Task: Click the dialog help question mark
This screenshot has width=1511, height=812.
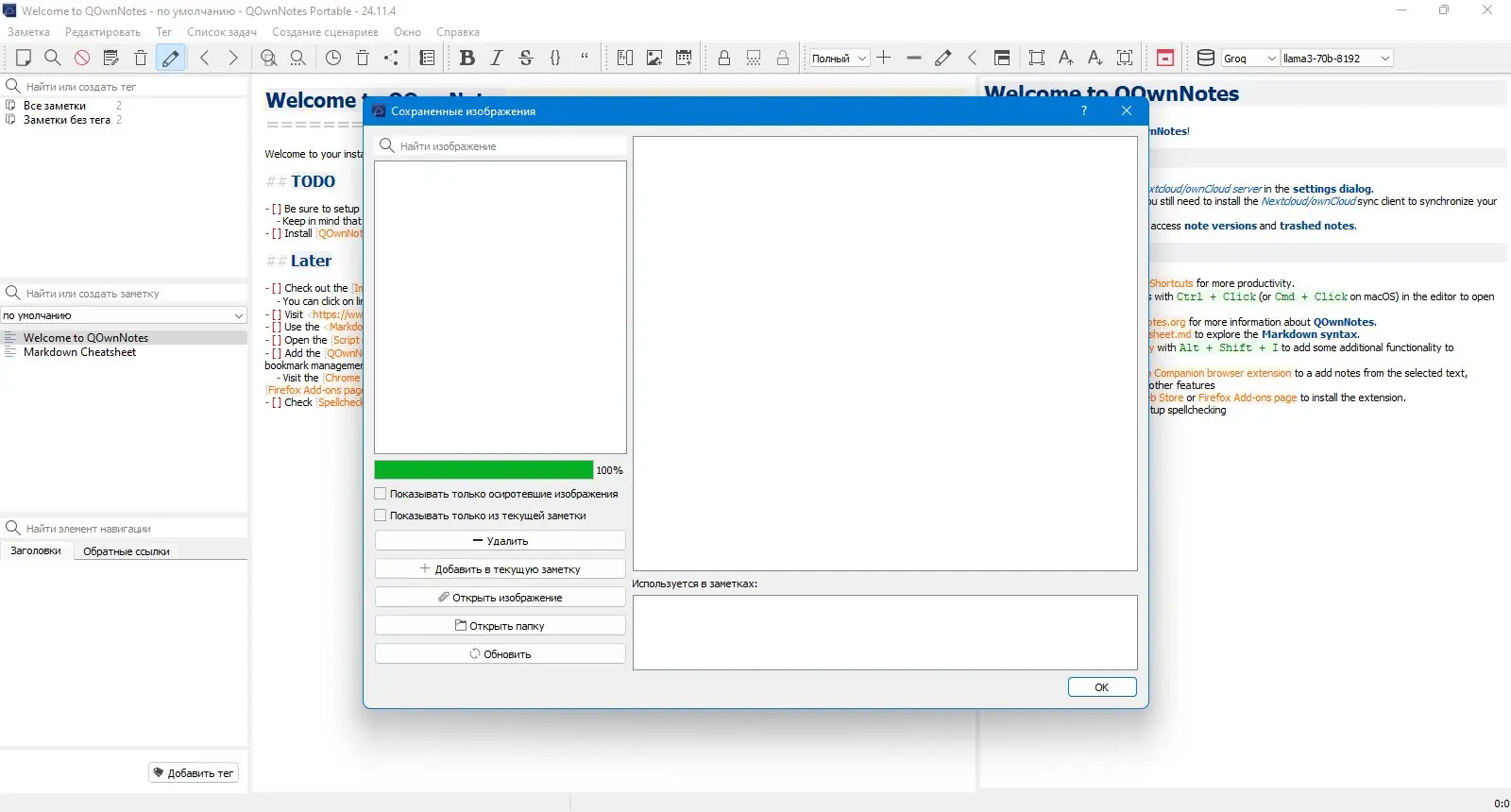Action: coord(1084,110)
